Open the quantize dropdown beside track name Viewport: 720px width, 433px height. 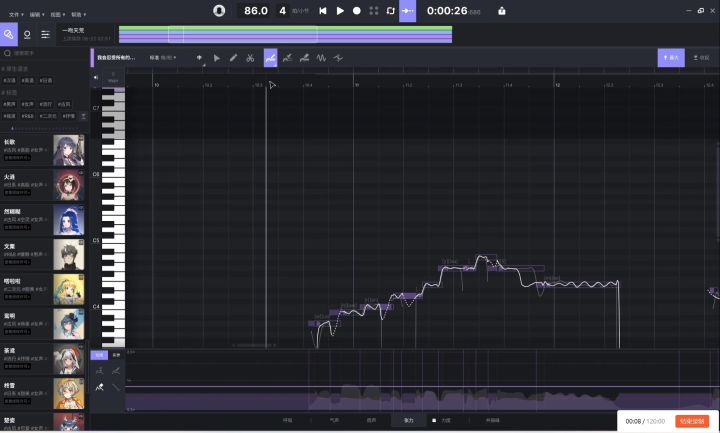click(163, 58)
